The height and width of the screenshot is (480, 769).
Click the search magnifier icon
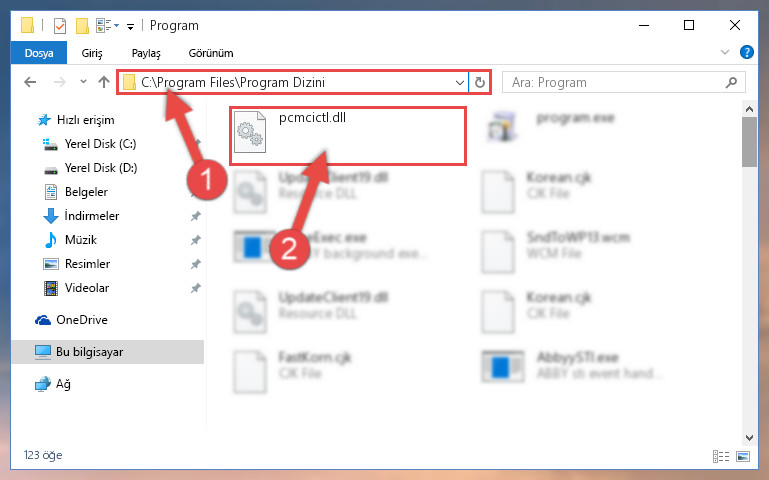coord(731,82)
